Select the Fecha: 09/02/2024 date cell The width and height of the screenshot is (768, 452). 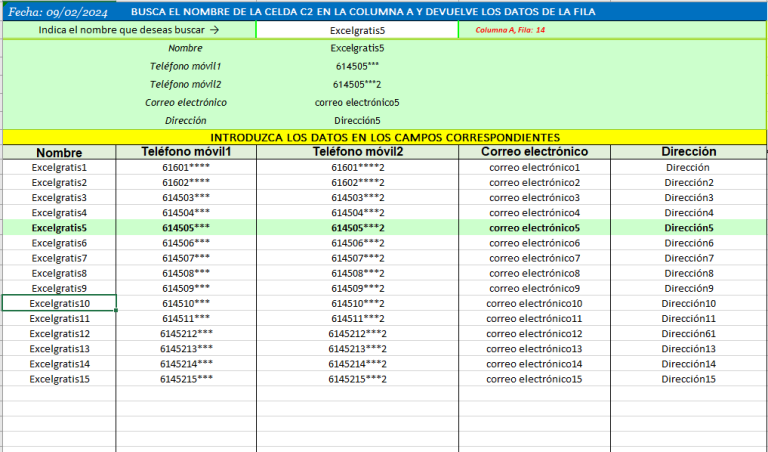tap(58, 12)
